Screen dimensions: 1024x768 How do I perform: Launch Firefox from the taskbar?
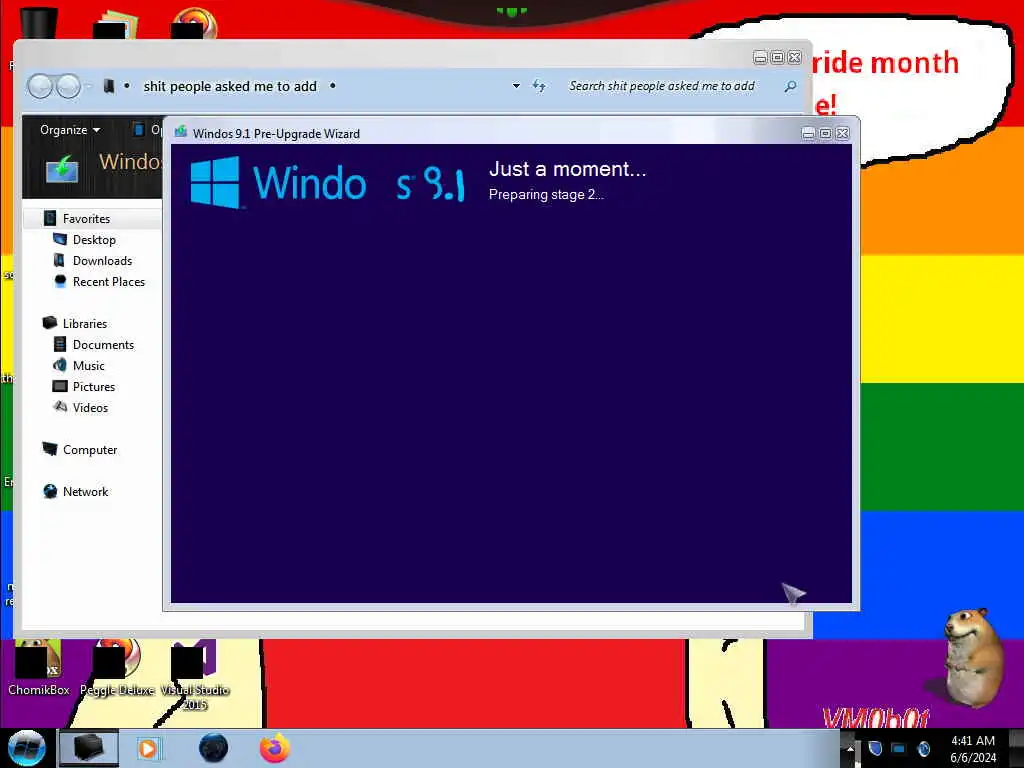(275, 748)
